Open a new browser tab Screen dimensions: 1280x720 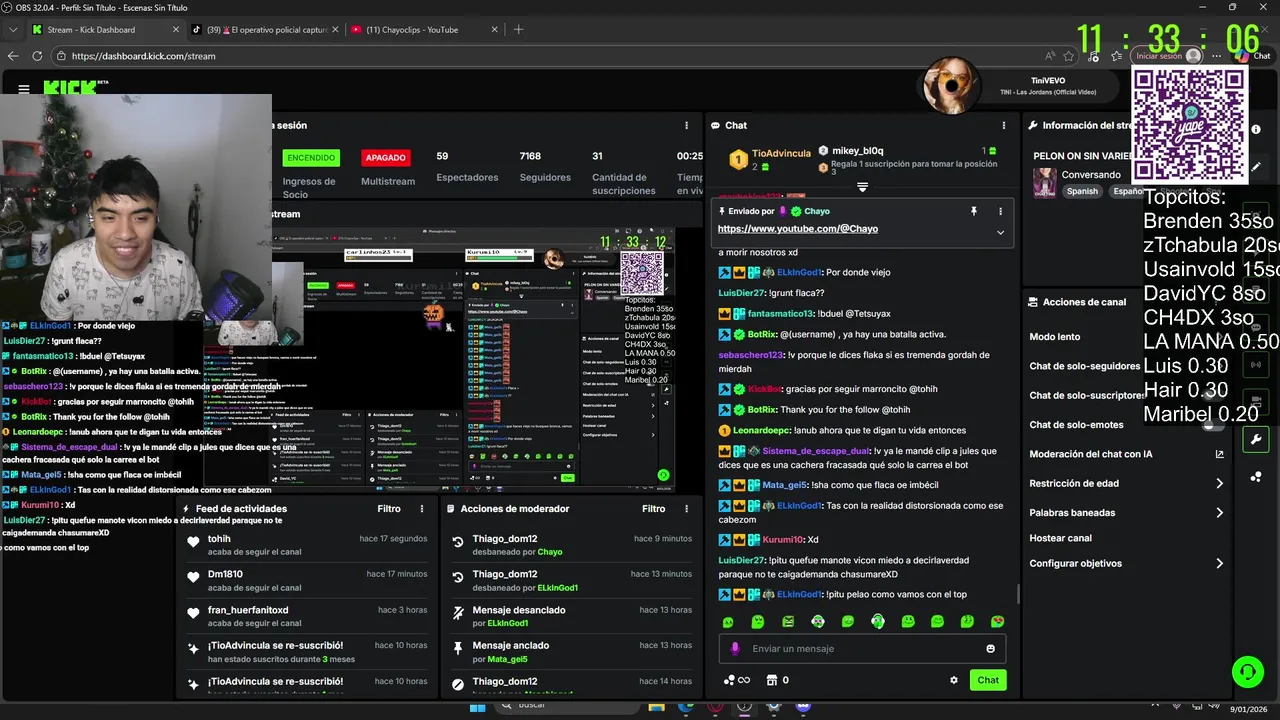518,30
